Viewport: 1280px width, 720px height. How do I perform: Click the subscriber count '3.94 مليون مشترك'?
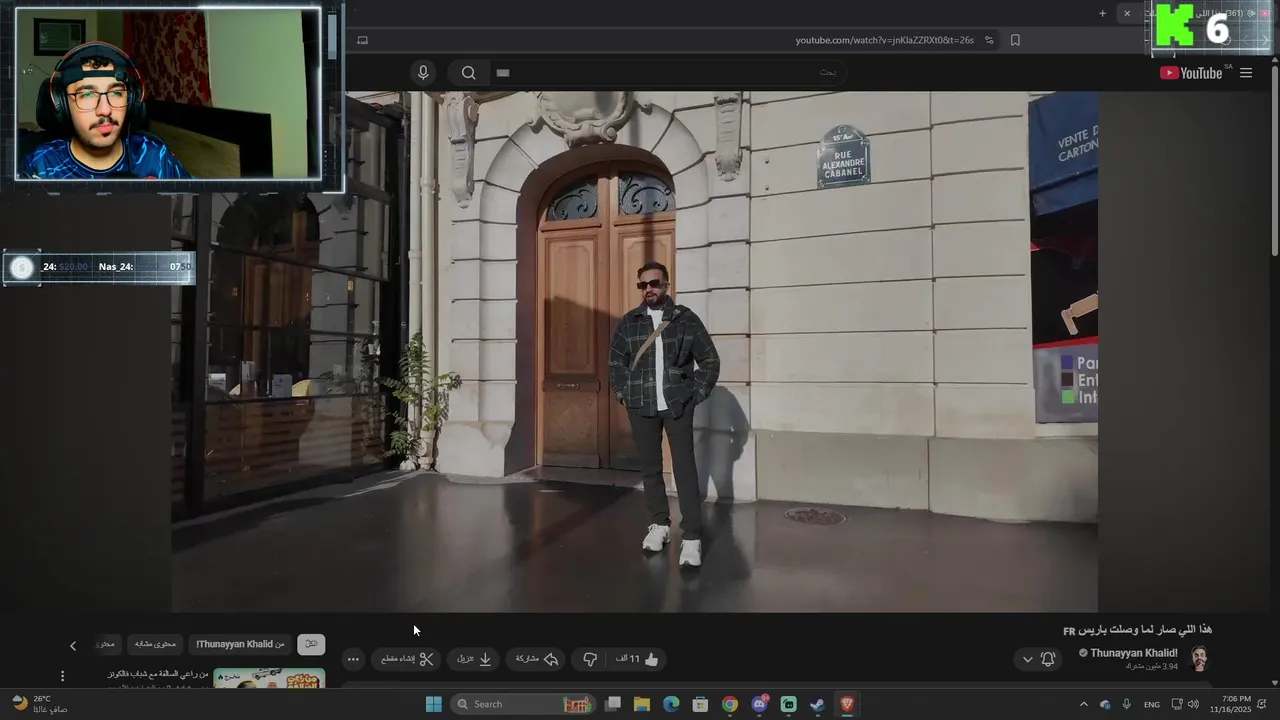coord(1152,666)
